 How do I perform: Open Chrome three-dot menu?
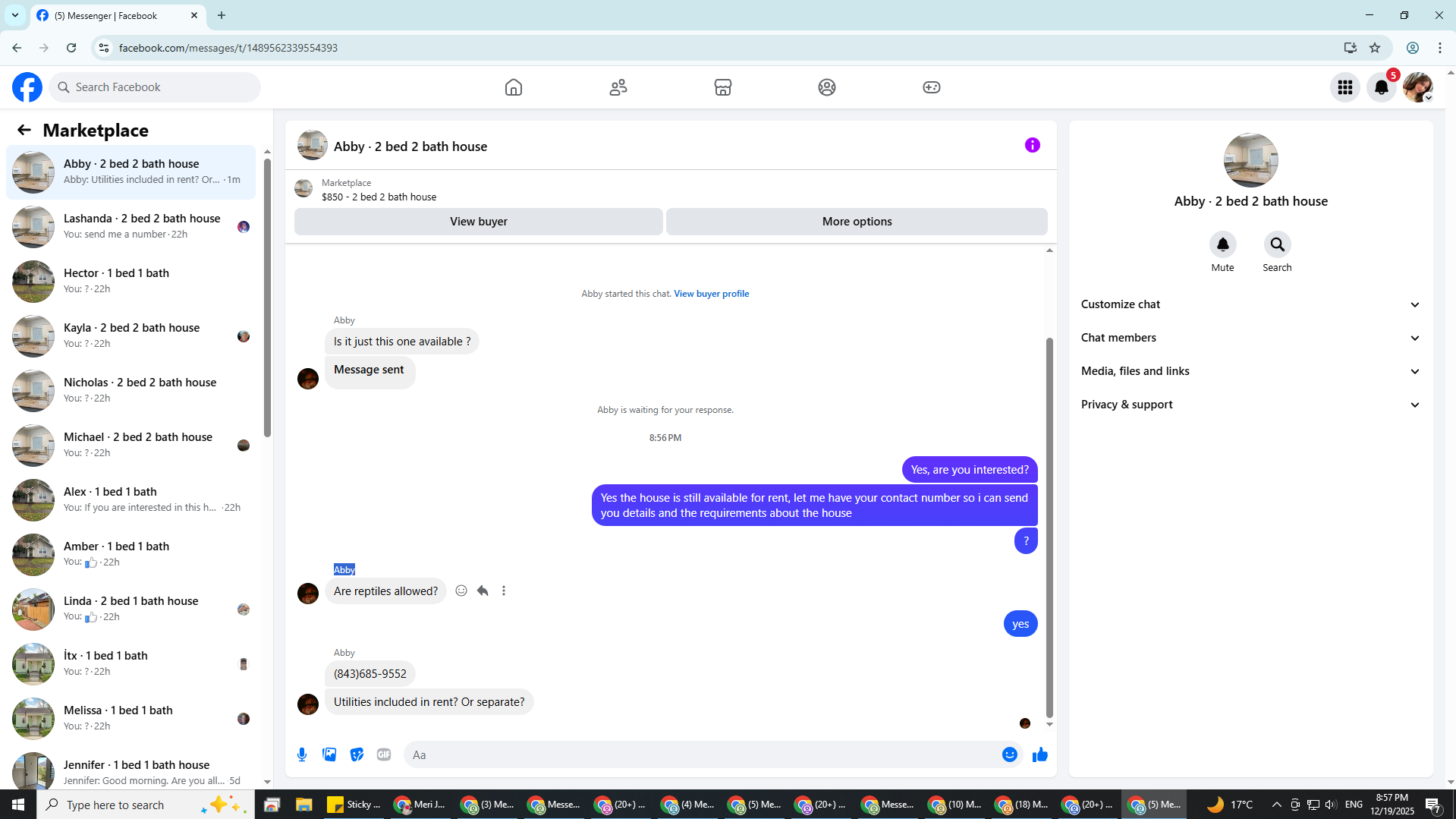[1440, 48]
